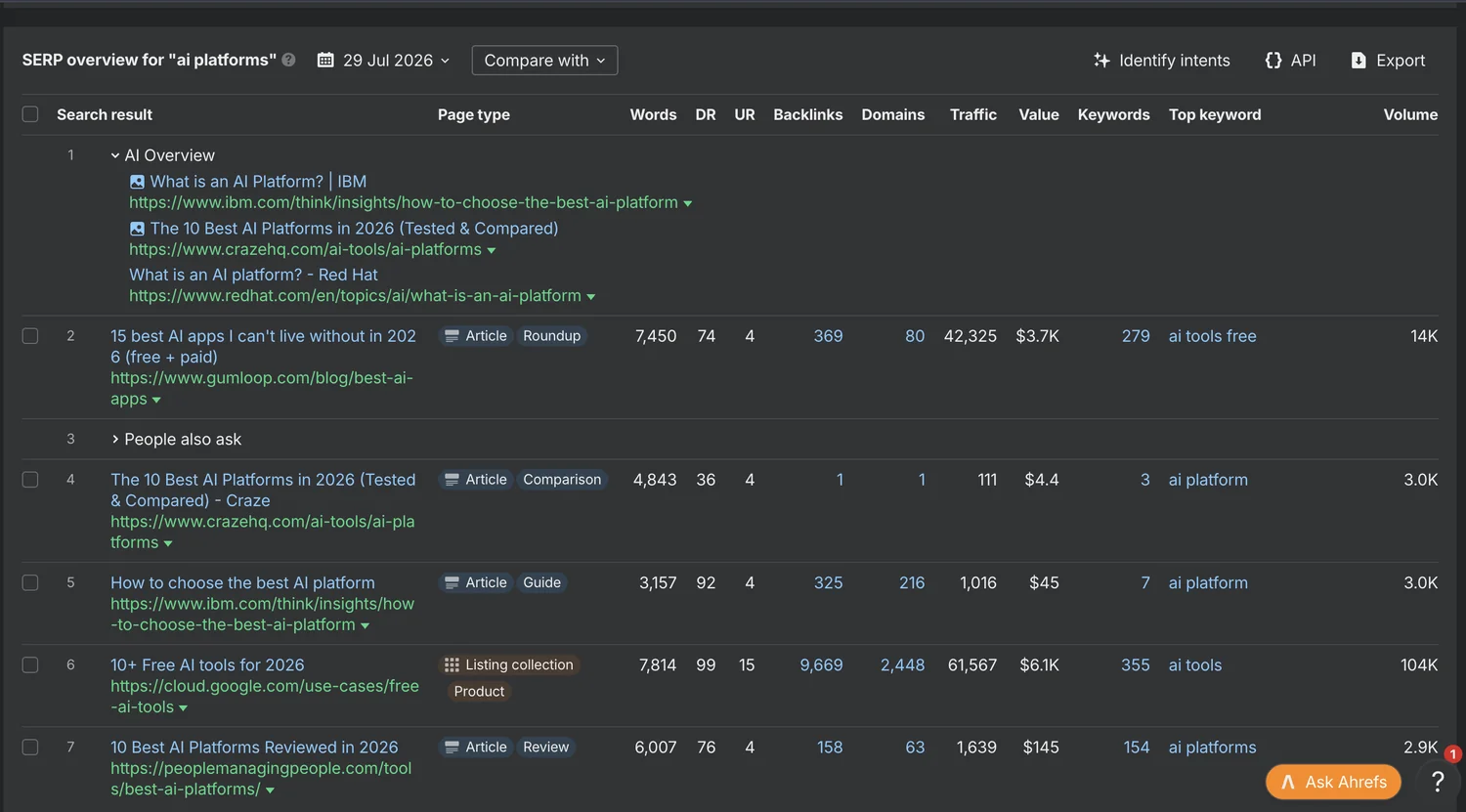
Task: Open the calendar icon date picker
Action: (x=325, y=61)
